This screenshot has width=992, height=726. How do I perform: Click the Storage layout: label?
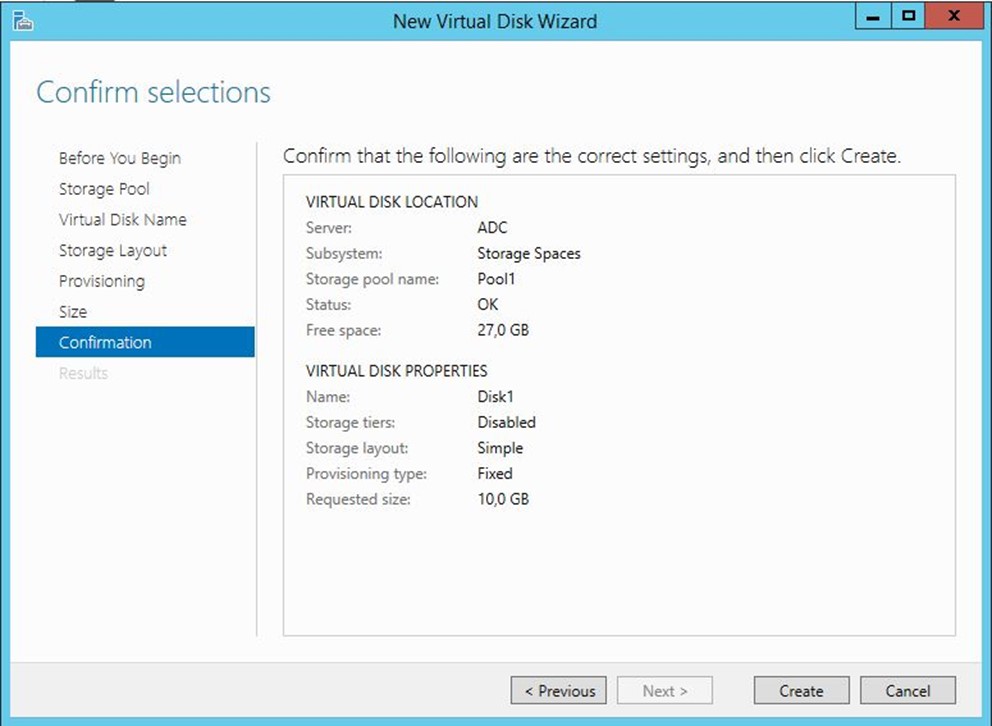(357, 448)
